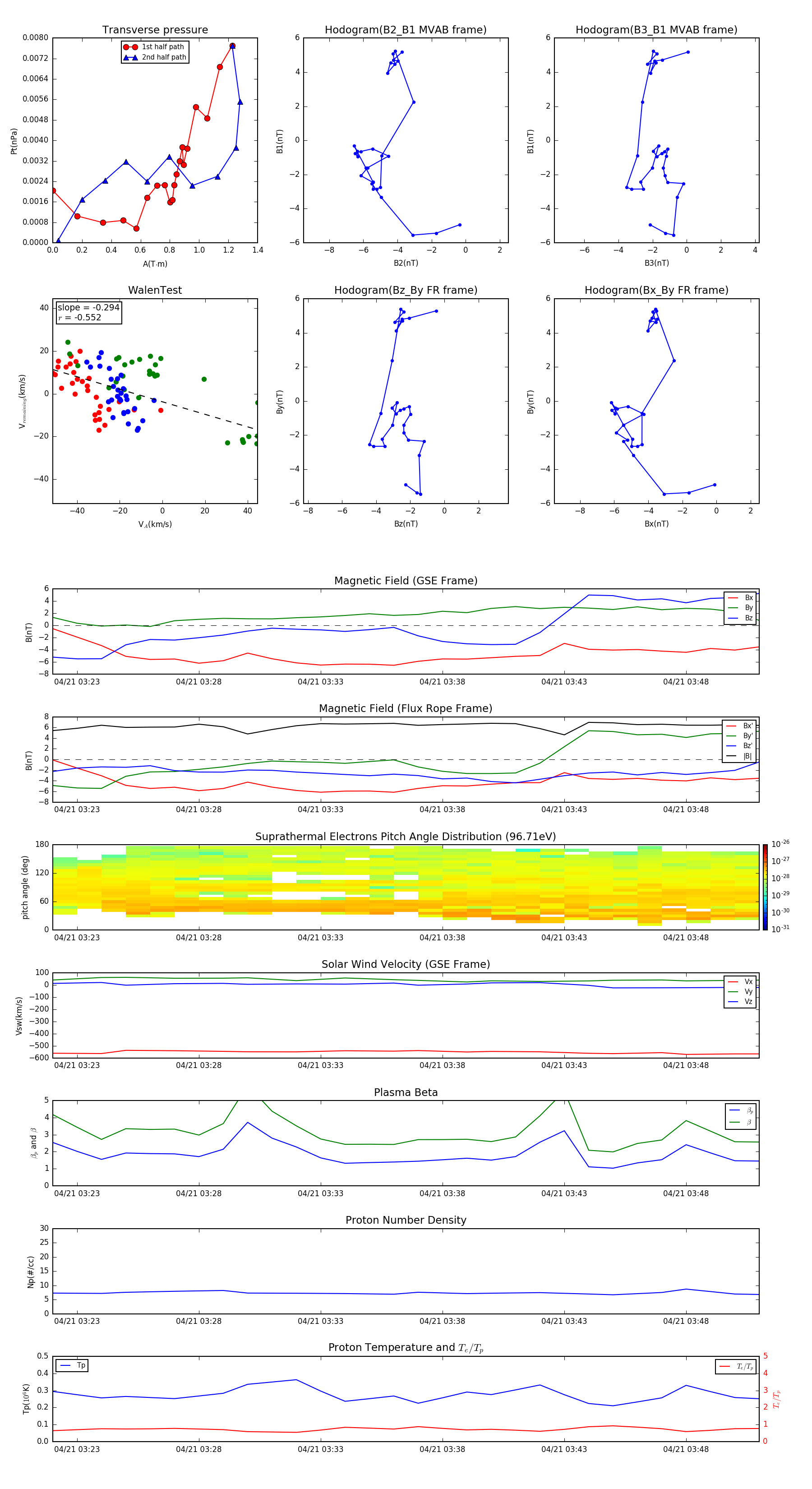812x1489 pixels.
Task: Click the "Proton Temperature and Te/Tp" title
Action: (406, 1348)
